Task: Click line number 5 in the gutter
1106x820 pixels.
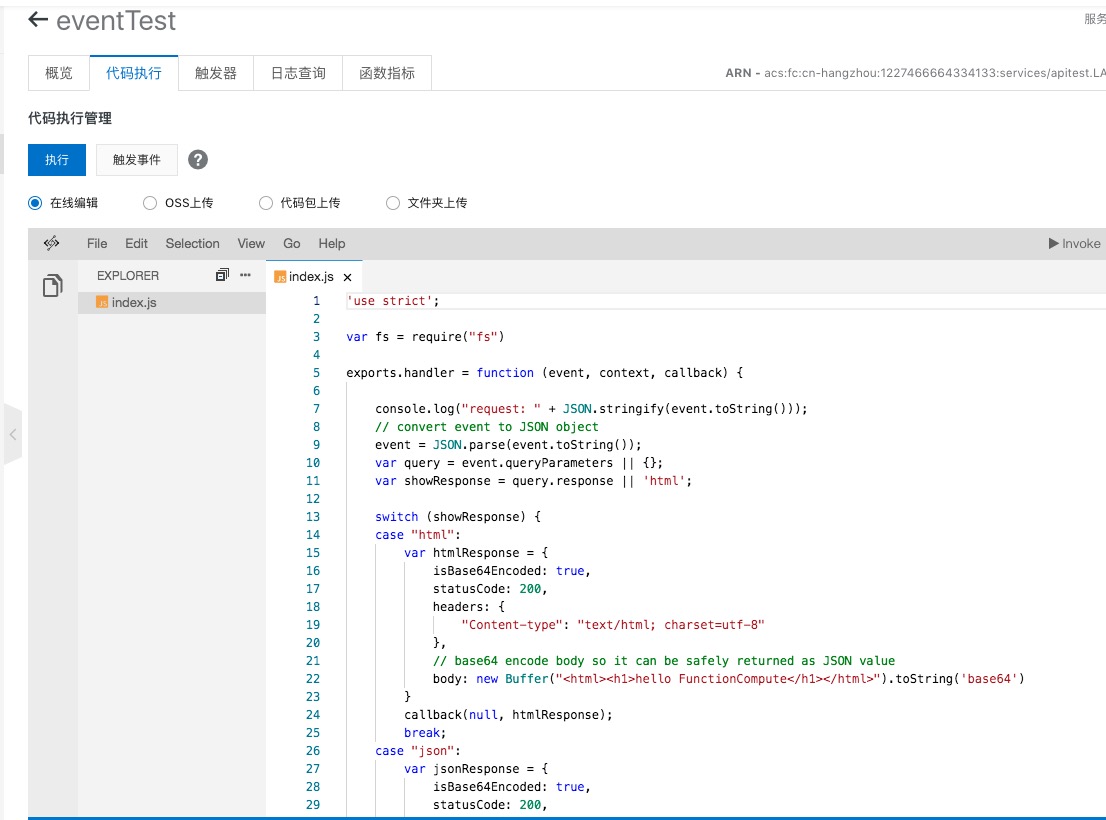Action: click(x=316, y=373)
